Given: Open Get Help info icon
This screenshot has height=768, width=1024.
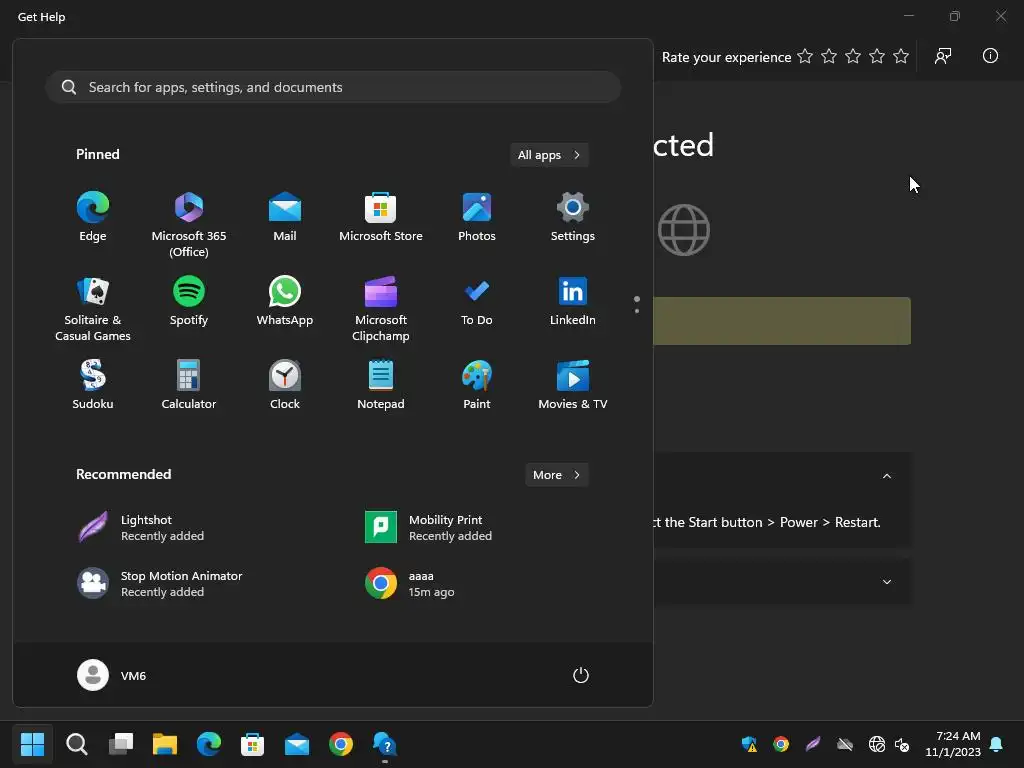Looking at the screenshot, I should point(990,56).
